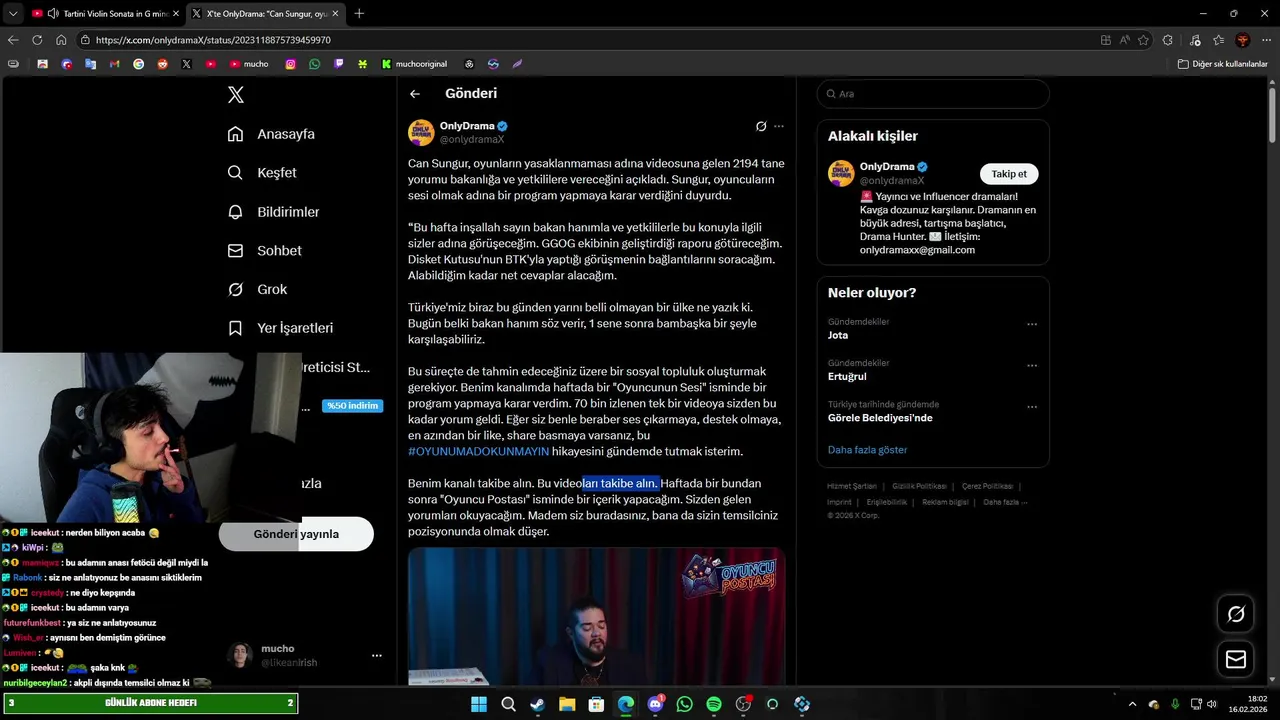
Task: Open the post's three-dot more menu
Action: pyautogui.click(x=779, y=126)
